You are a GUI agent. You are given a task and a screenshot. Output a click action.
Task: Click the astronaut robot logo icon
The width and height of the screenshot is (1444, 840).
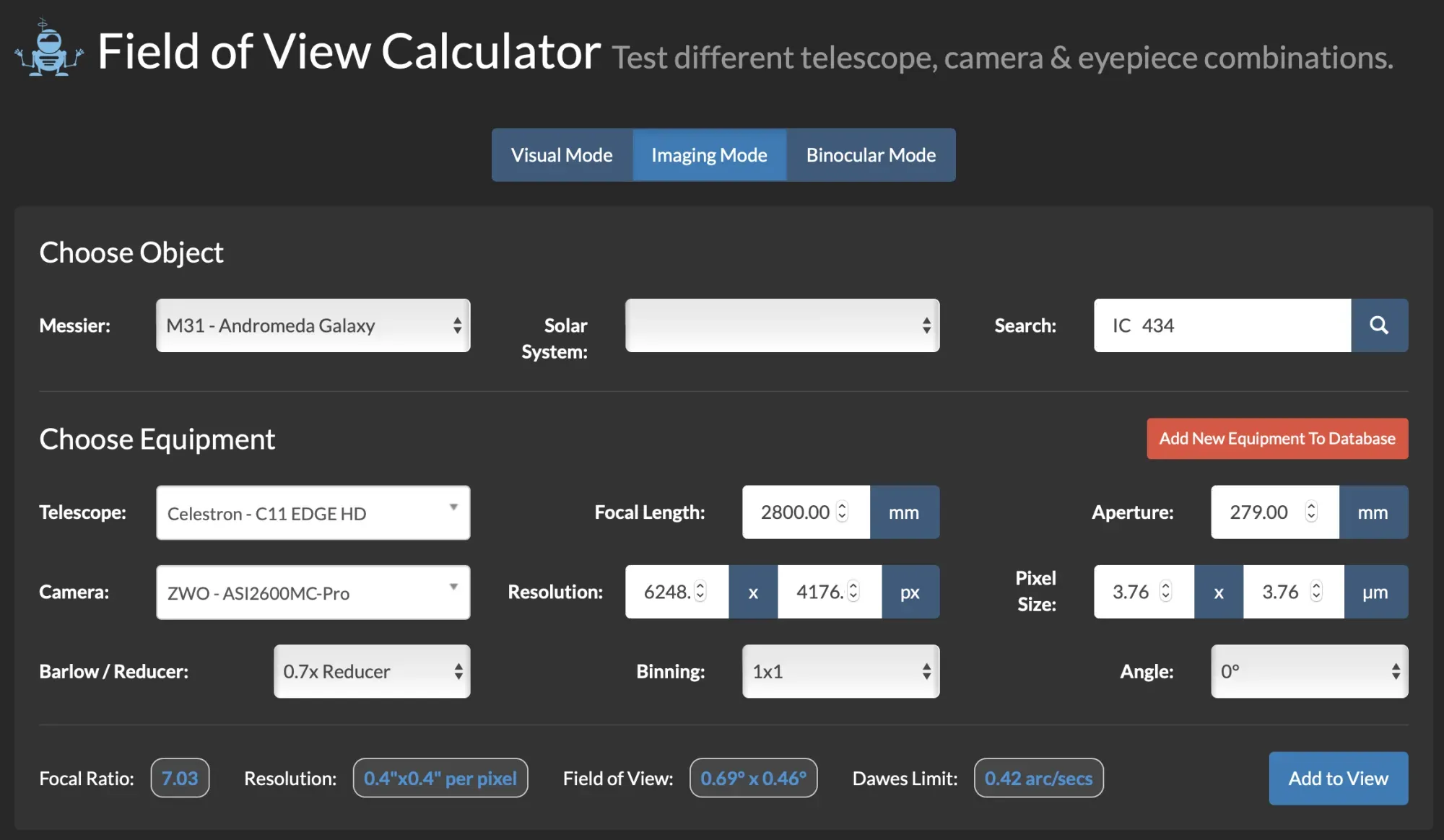click(48, 49)
